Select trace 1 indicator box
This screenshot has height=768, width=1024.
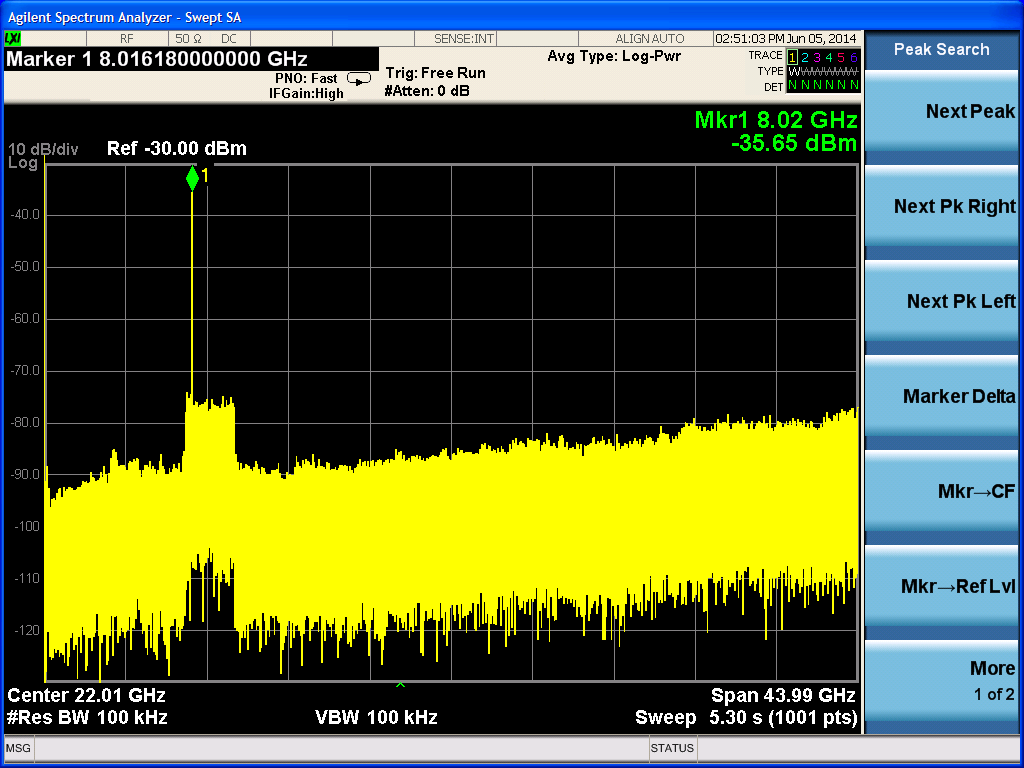click(793, 57)
